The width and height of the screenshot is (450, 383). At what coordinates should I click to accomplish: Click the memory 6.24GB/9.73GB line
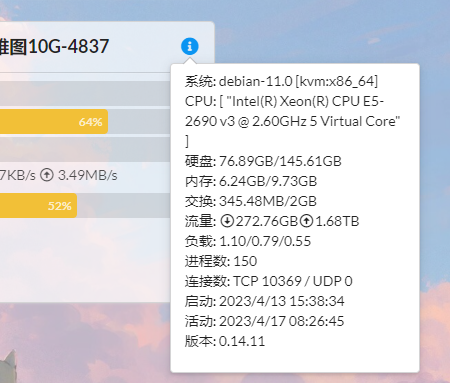251,181
